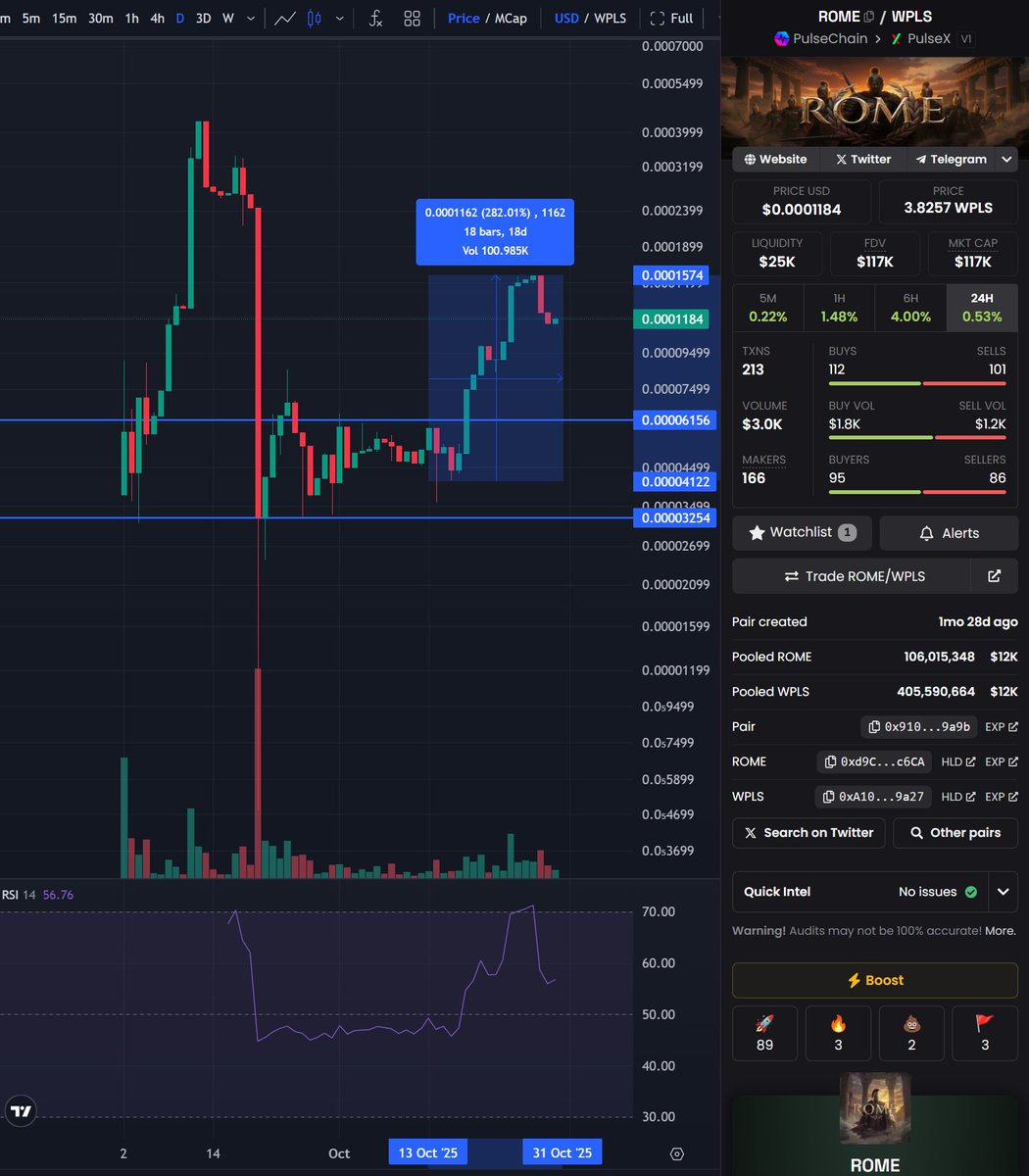Switch chart to line chart style
The width and height of the screenshot is (1029, 1176).
coord(284,18)
